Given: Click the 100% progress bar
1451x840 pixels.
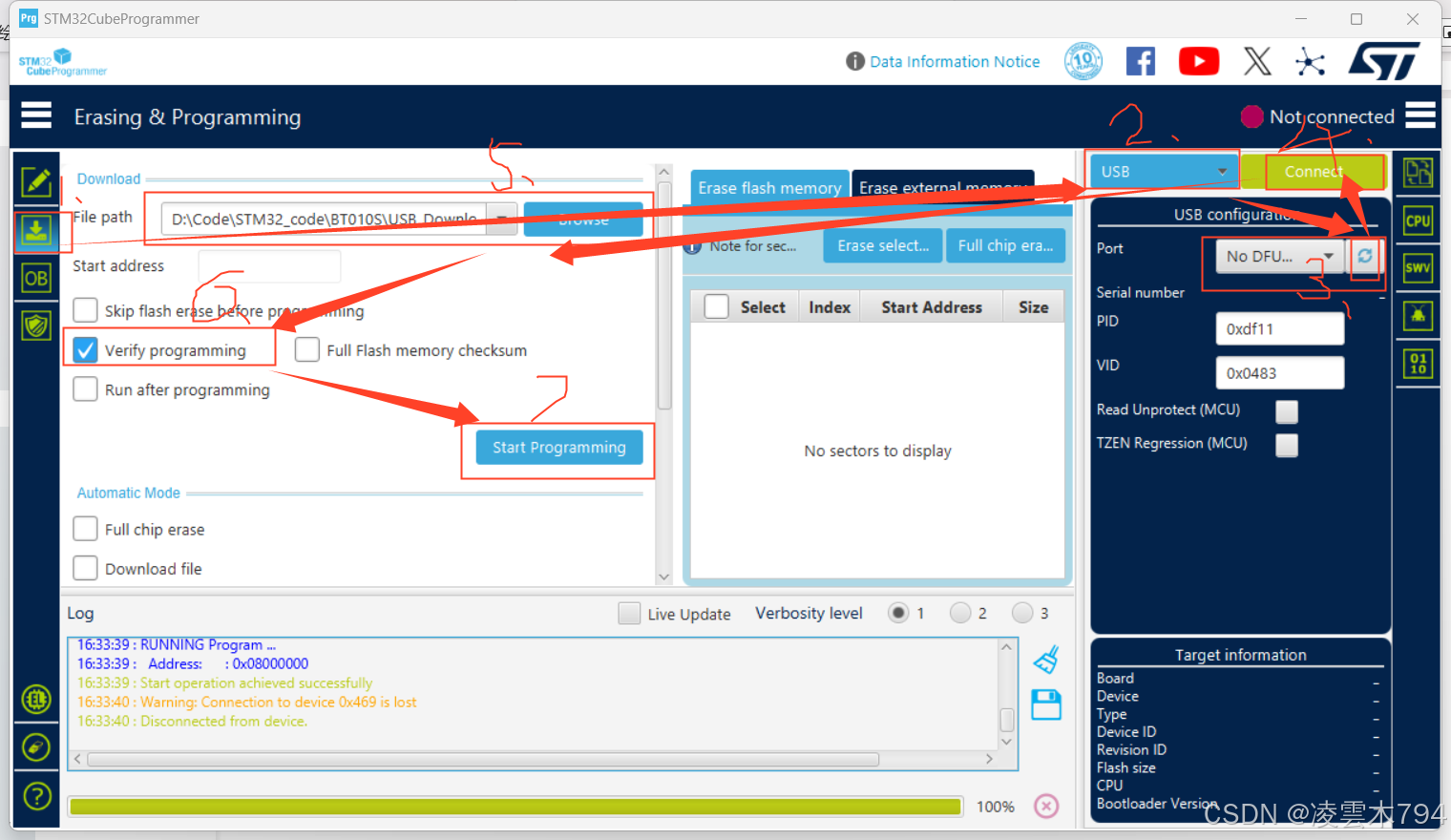Looking at the screenshot, I should (515, 807).
